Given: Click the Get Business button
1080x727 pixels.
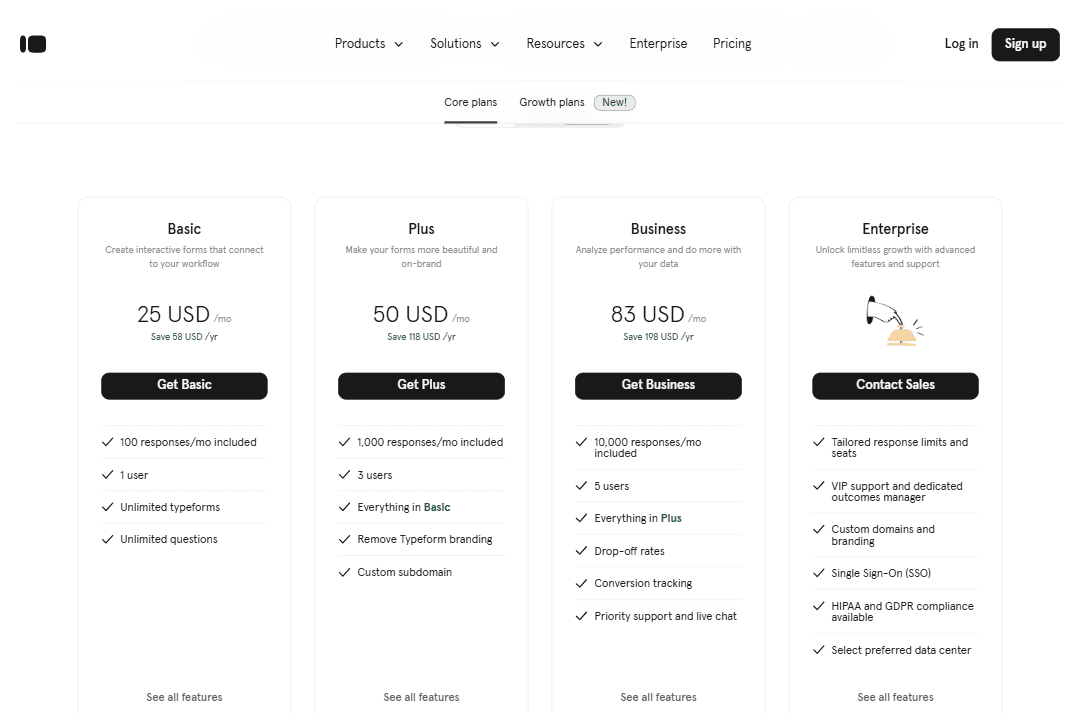Looking at the screenshot, I should click(x=658, y=385).
